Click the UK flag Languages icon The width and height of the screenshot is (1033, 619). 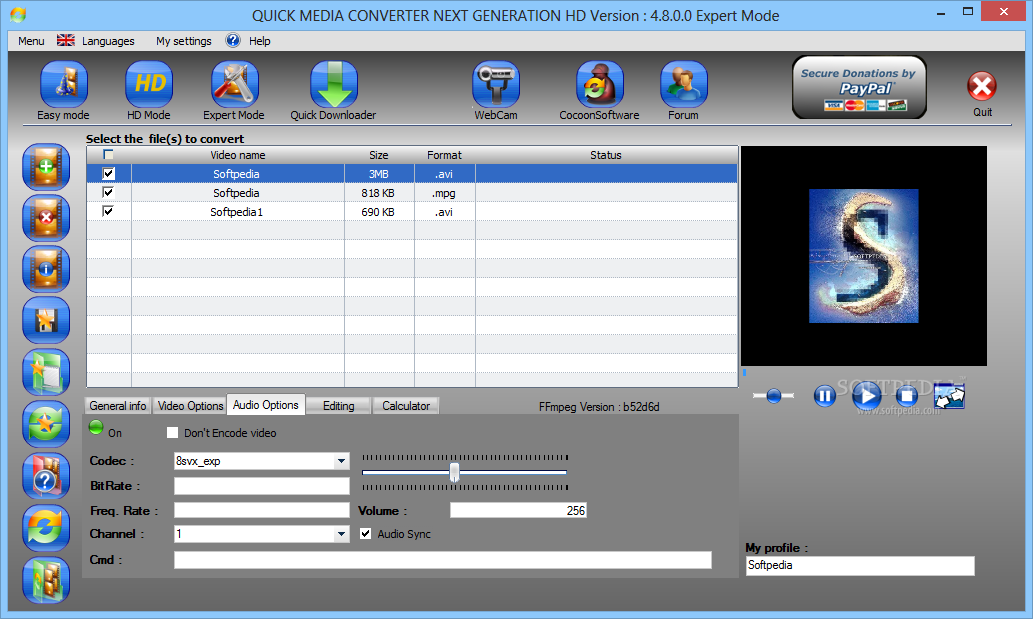tap(66, 40)
